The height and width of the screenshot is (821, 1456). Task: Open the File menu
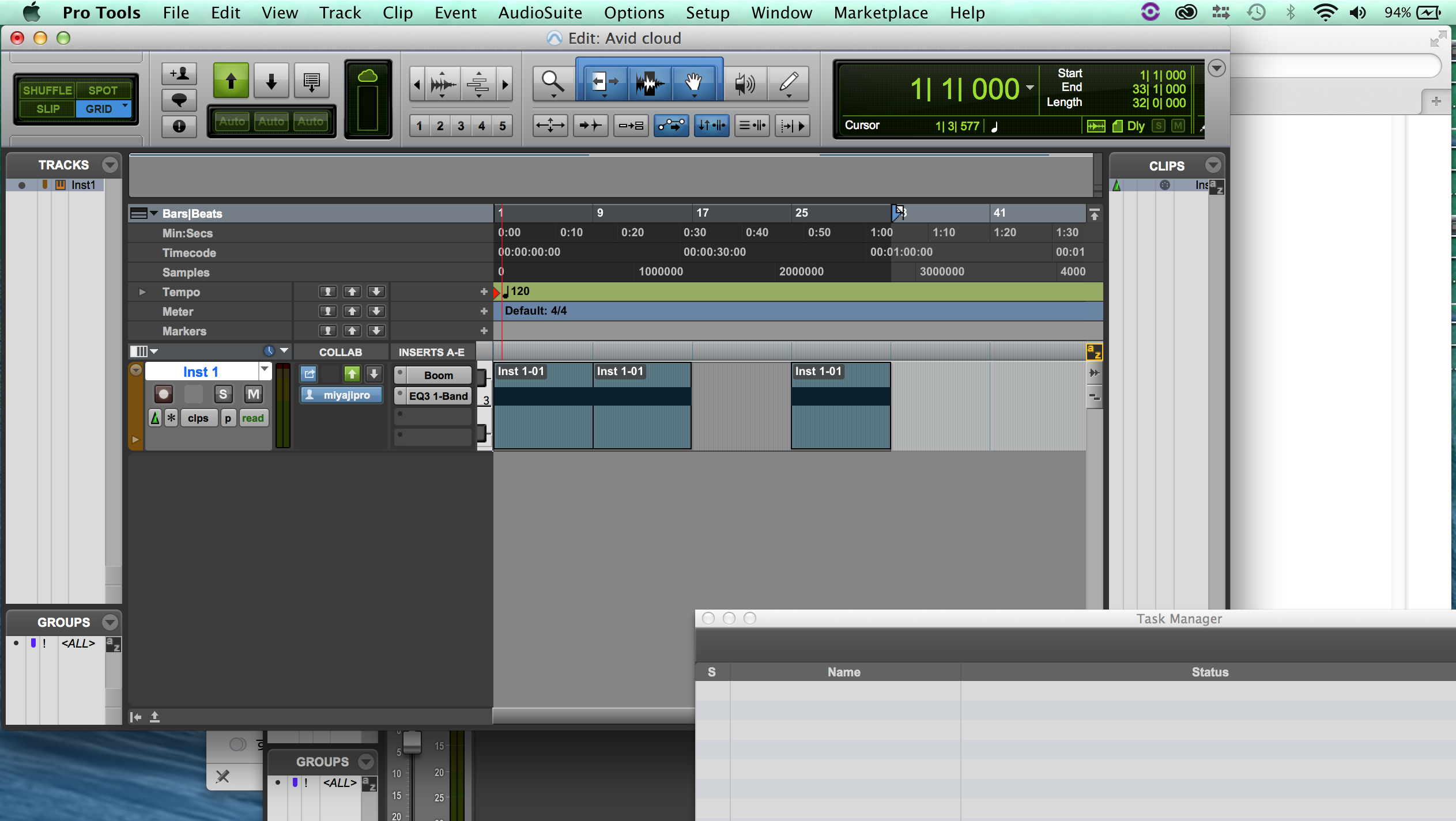[176, 12]
